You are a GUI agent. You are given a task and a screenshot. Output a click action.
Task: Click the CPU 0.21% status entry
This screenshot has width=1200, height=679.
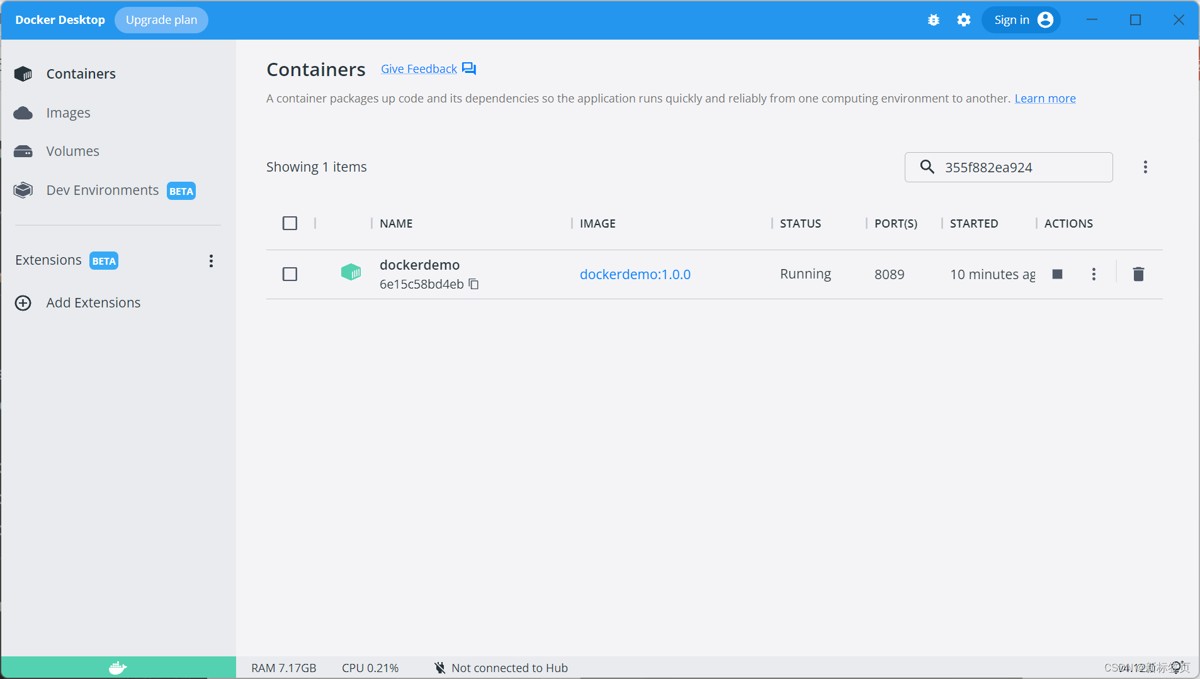pyautogui.click(x=370, y=668)
